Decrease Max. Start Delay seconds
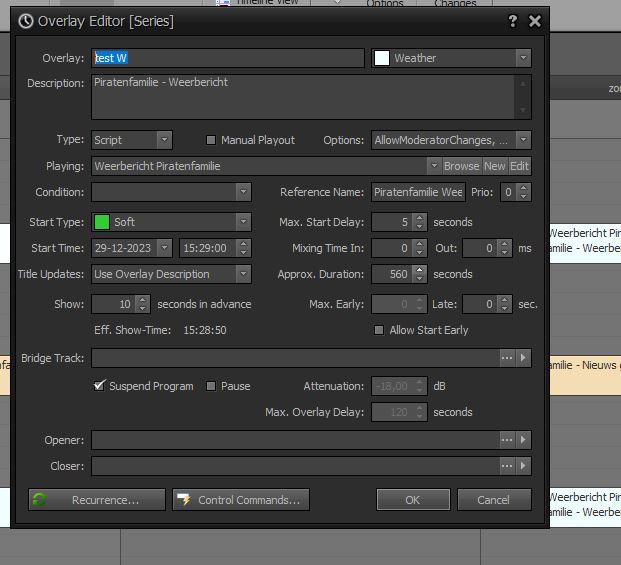Image resolution: width=621 pixels, height=565 pixels. (x=419, y=226)
